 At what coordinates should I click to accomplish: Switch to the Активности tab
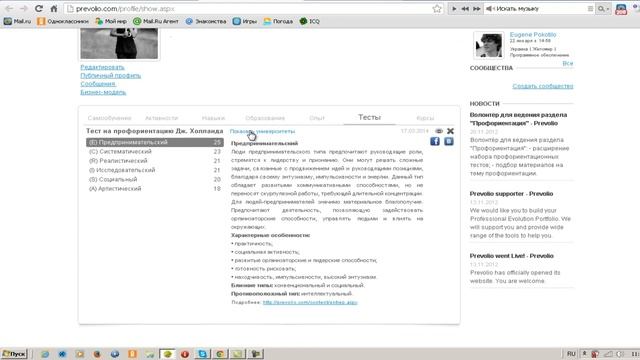(162, 118)
